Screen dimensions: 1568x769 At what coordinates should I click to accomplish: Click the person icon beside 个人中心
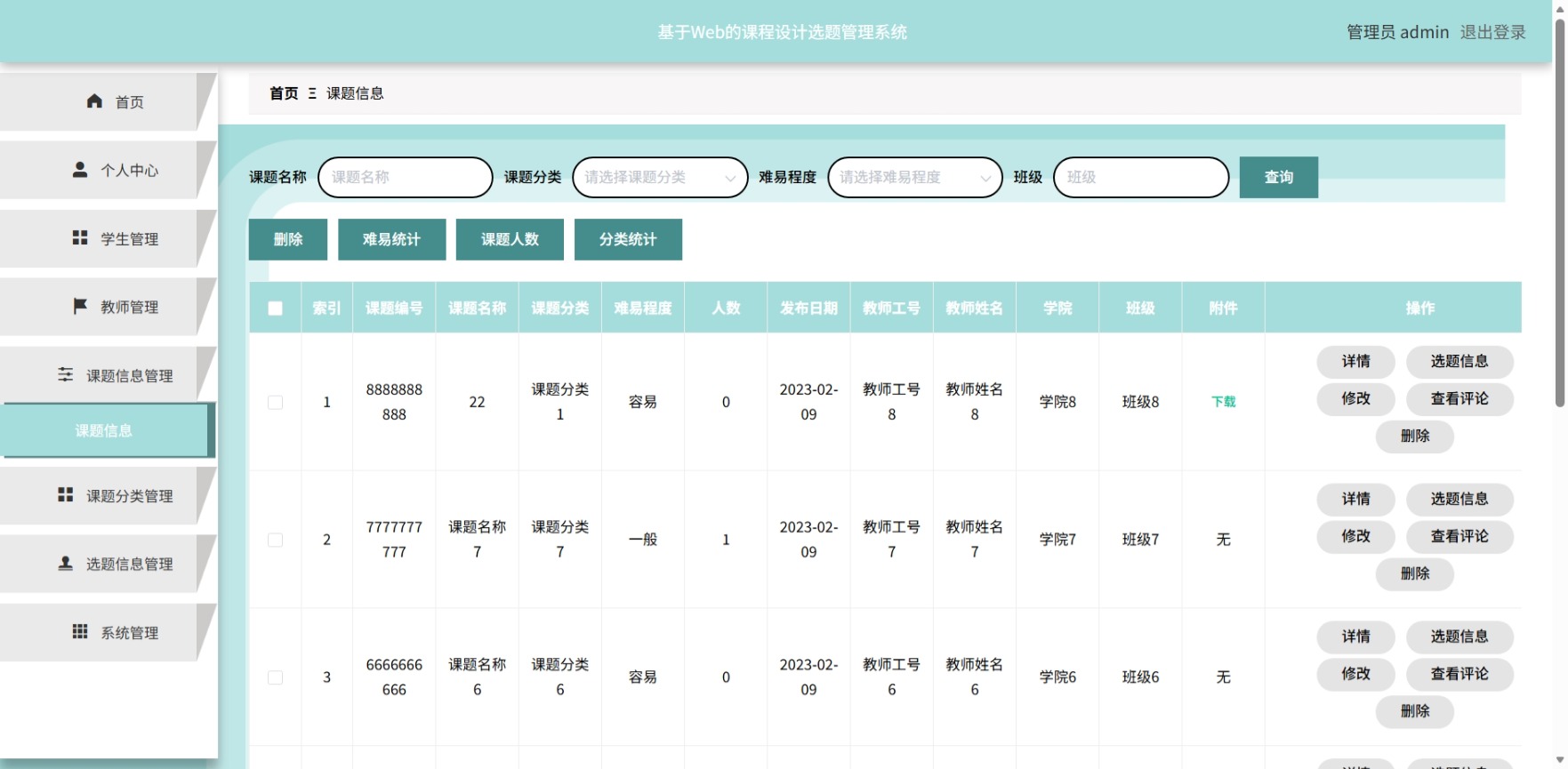pos(80,169)
